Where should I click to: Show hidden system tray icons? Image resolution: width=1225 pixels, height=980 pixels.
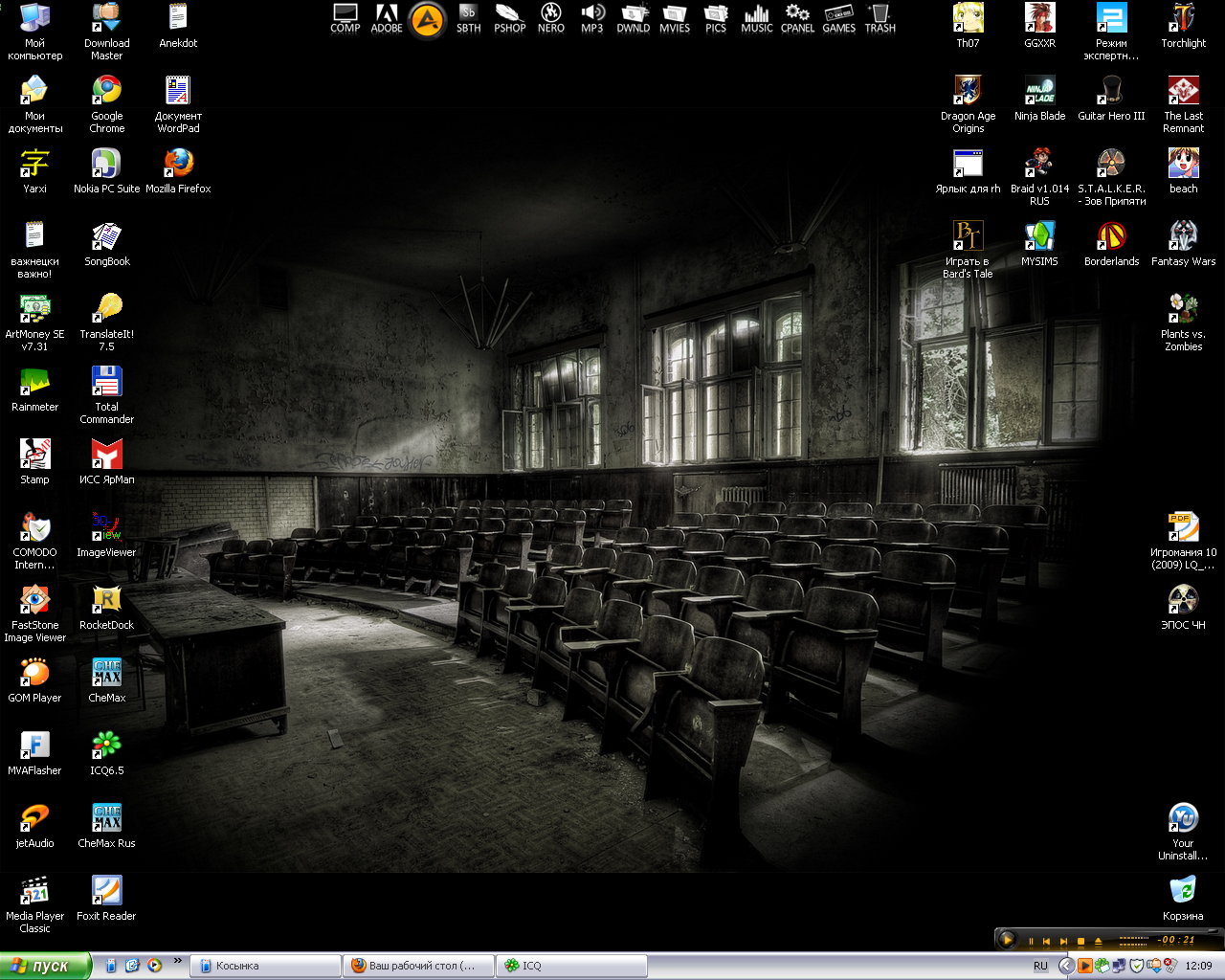[1066, 967]
